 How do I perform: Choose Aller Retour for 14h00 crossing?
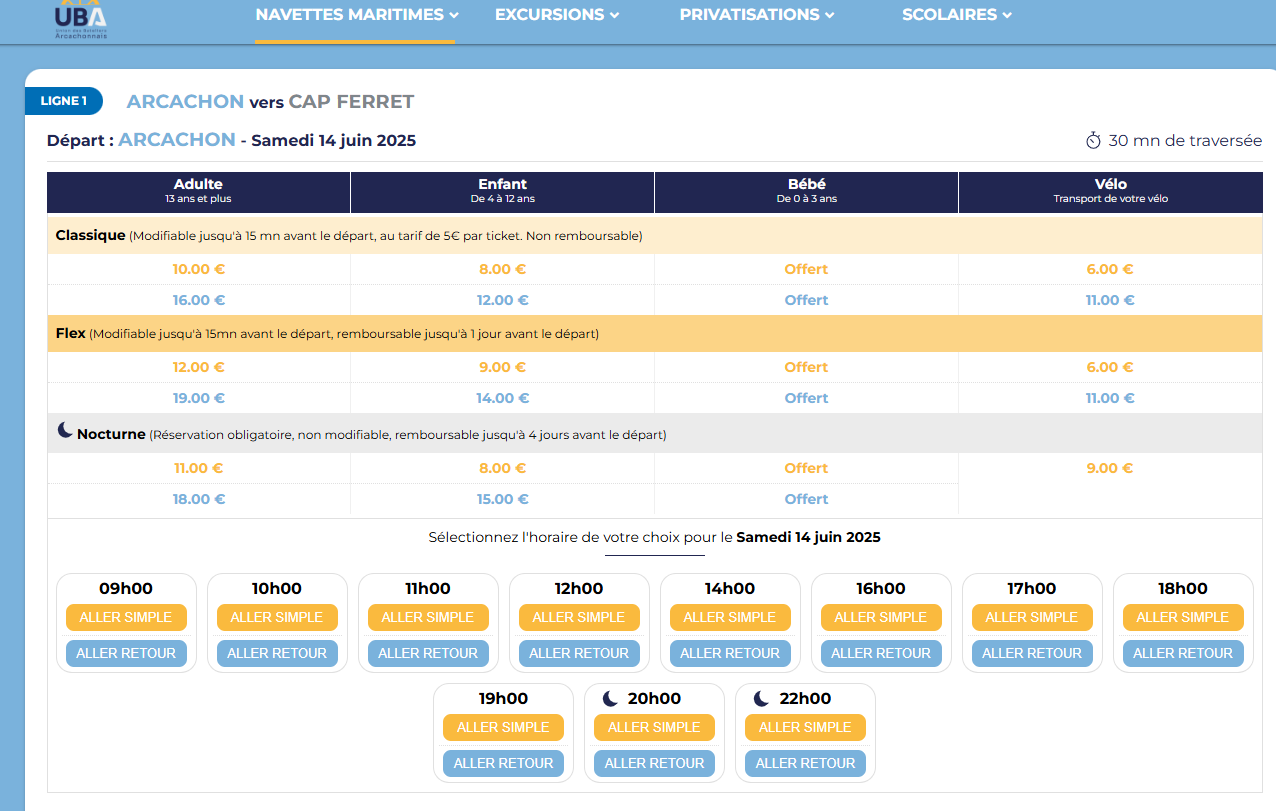point(730,653)
